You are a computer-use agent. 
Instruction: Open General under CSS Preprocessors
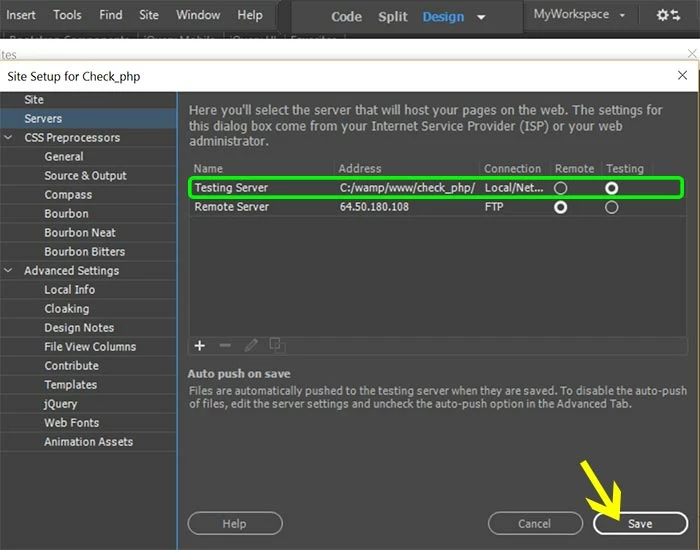(64, 157)
